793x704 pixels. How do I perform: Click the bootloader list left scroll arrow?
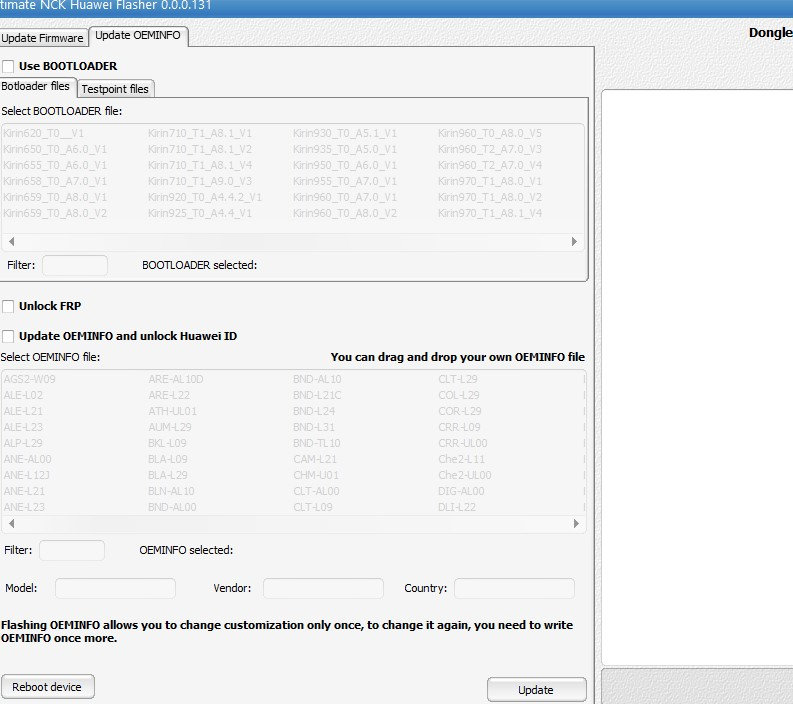[11, 242]
